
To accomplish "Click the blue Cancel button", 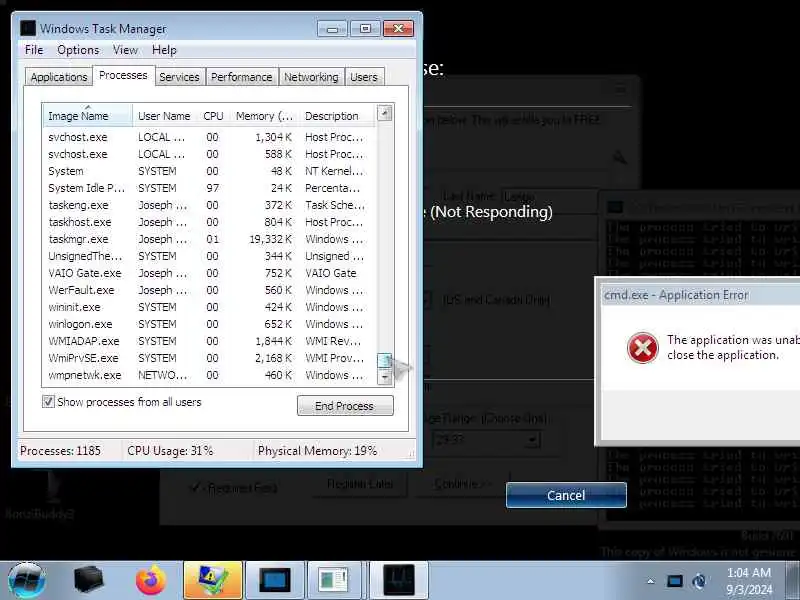I will coord(566,495).
